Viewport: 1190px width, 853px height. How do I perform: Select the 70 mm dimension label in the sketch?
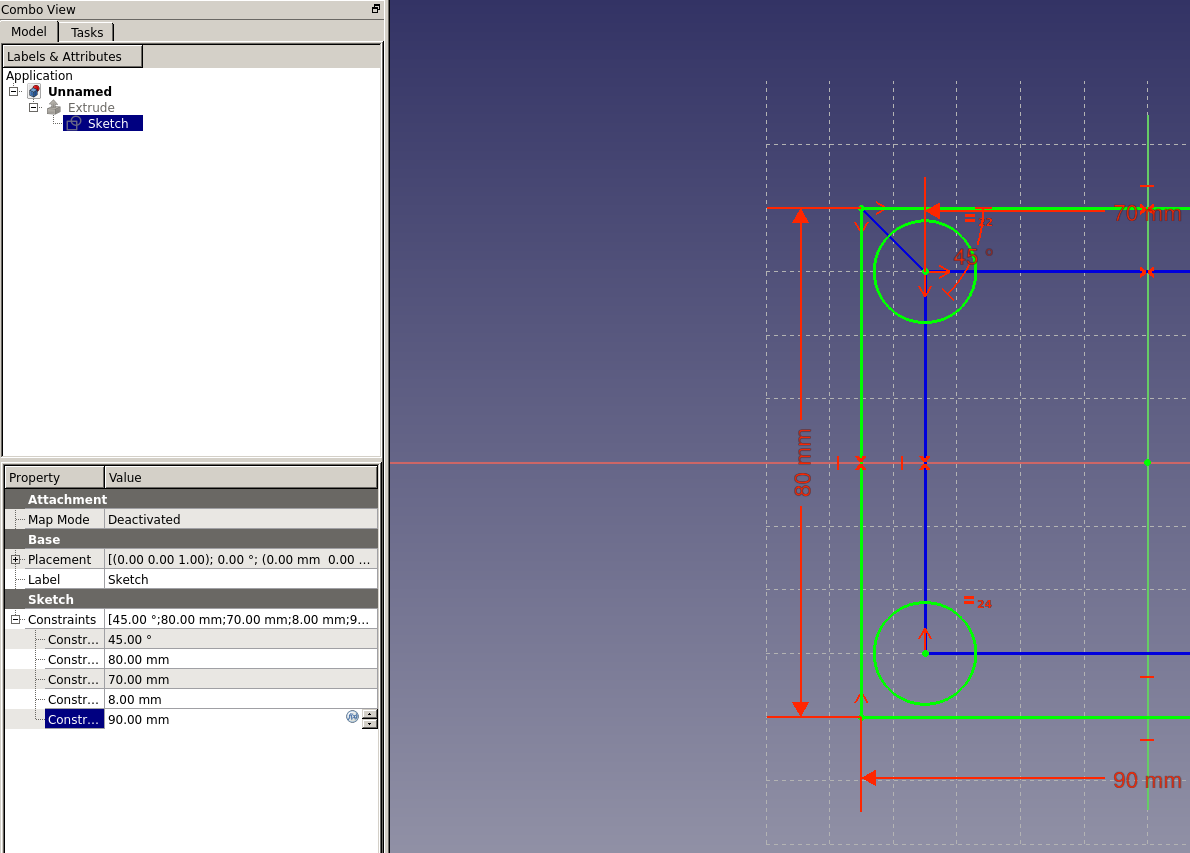click(1148, 214)
